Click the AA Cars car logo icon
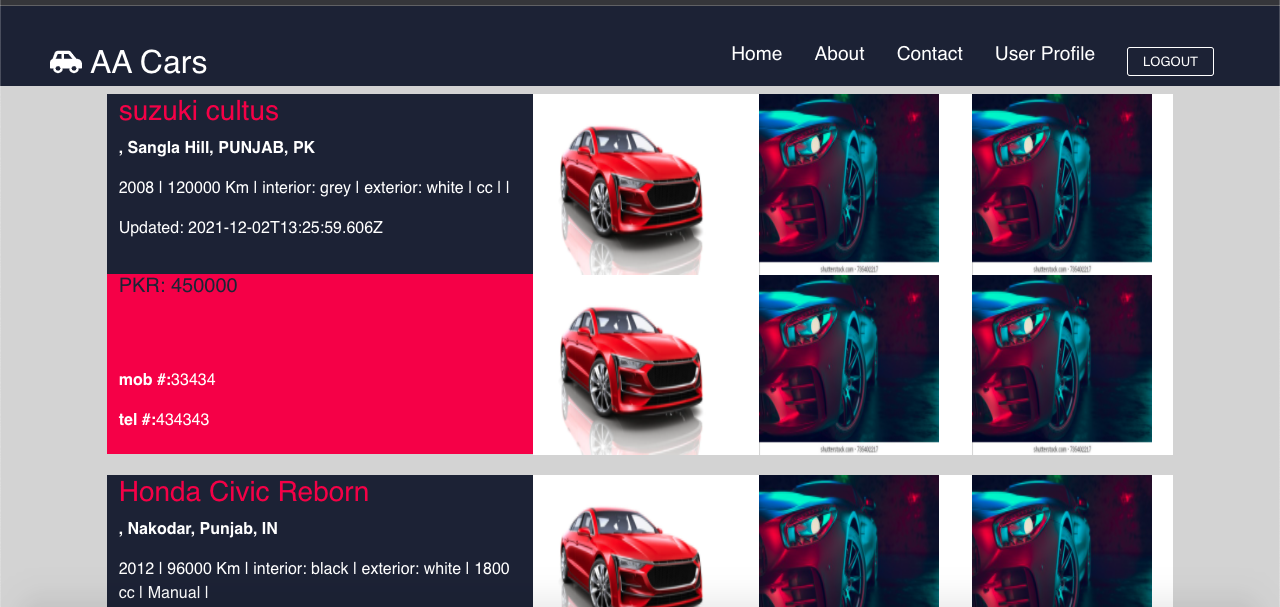The height and width of the screenshot is (607, 1280). pyautogui.click(x=66, y=62)
